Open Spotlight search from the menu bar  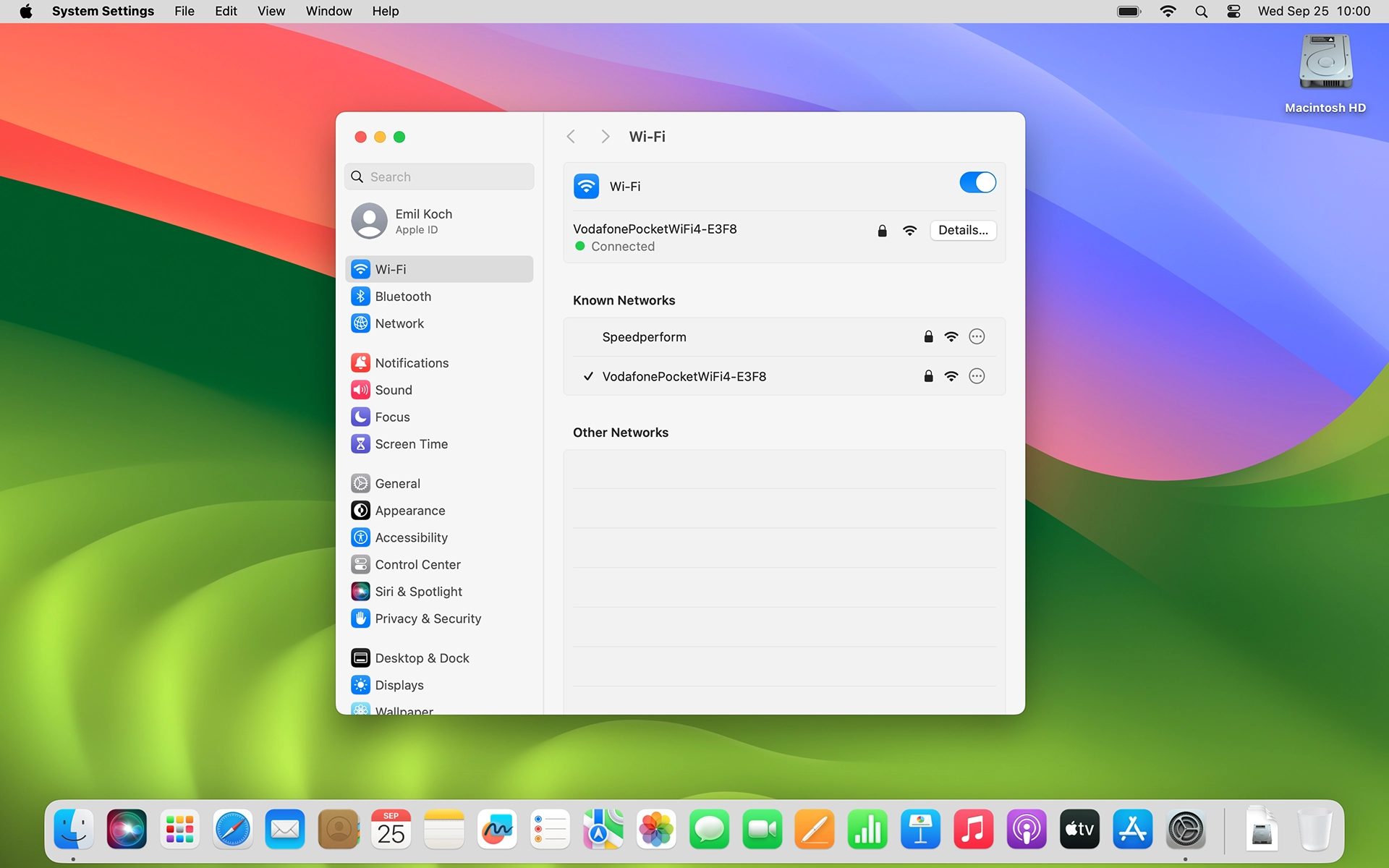pyautogui.click(x=1201, y=11)
